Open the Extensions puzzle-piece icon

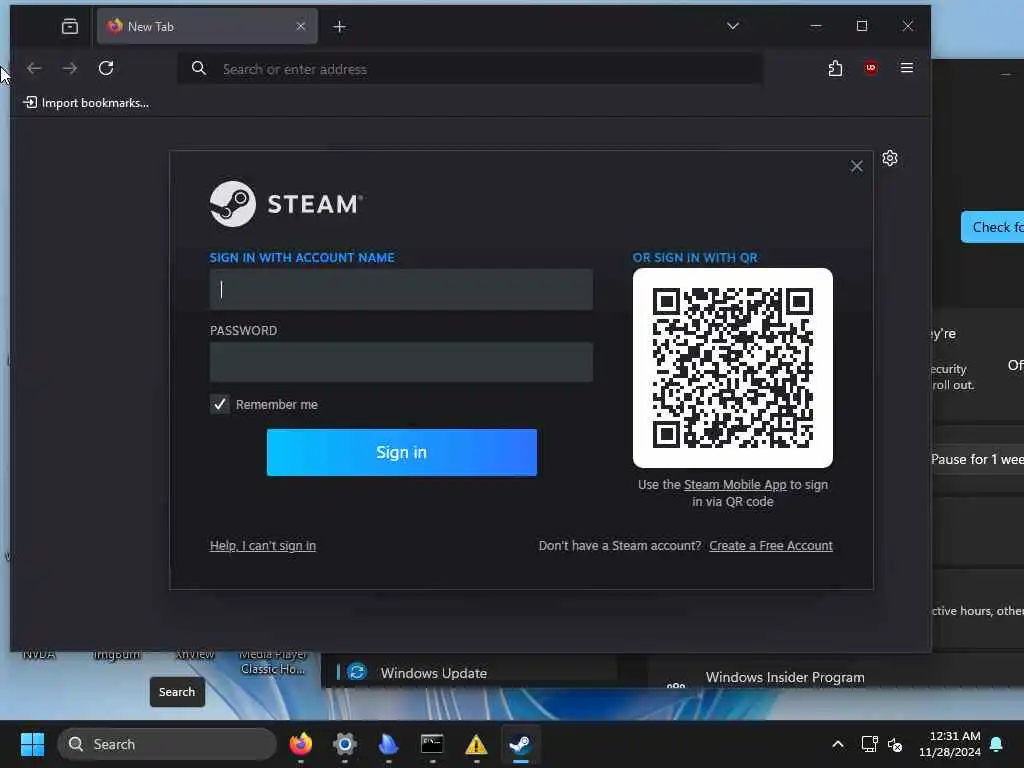(835, 68)
